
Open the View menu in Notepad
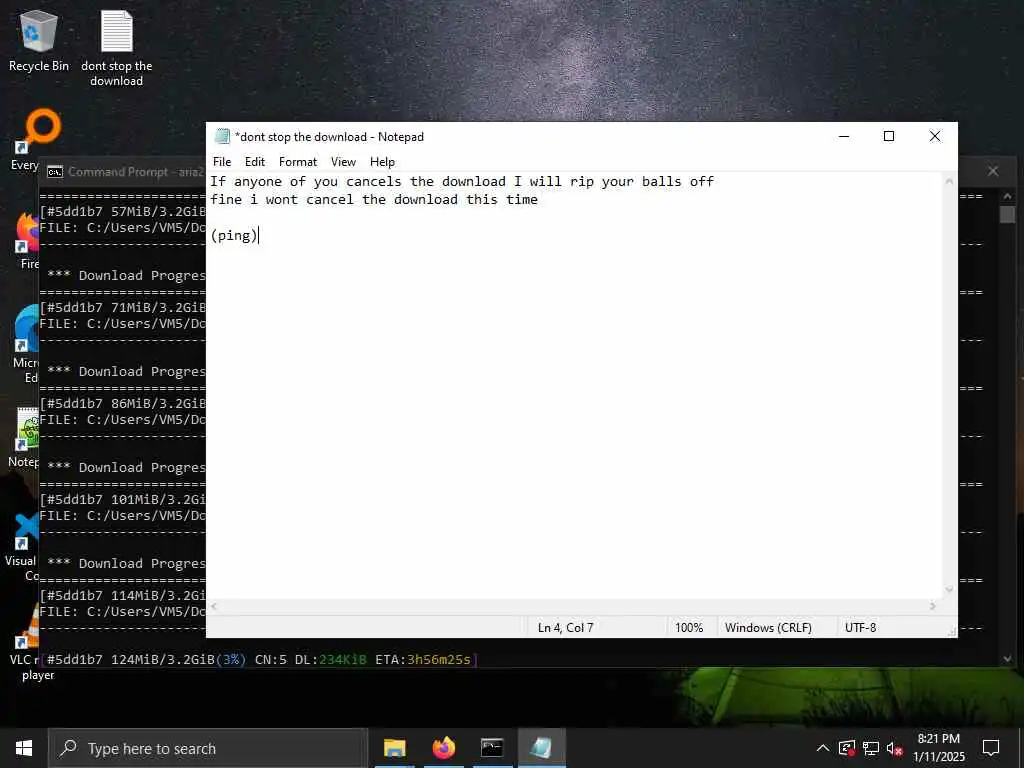click(x=344, y=162)
